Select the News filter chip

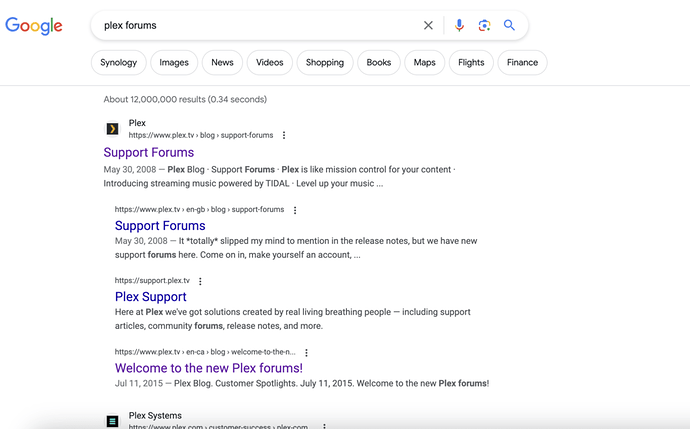point(222,62)
